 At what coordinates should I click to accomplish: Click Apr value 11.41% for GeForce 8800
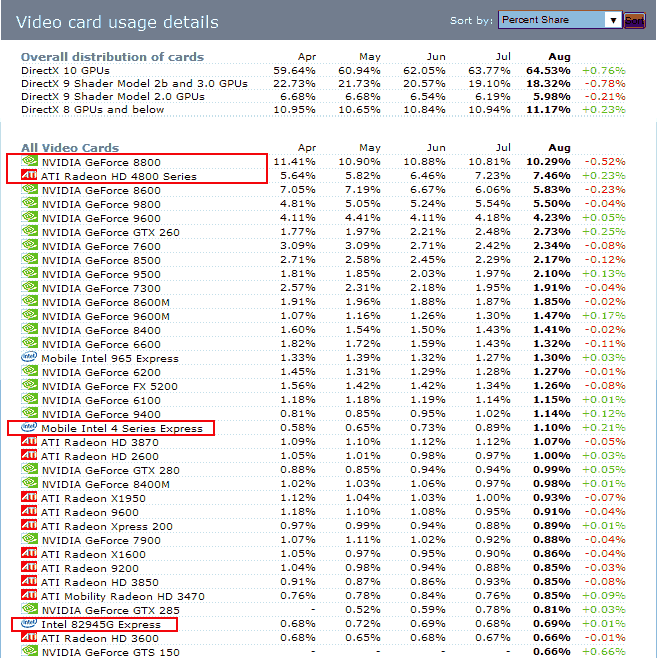294,162
